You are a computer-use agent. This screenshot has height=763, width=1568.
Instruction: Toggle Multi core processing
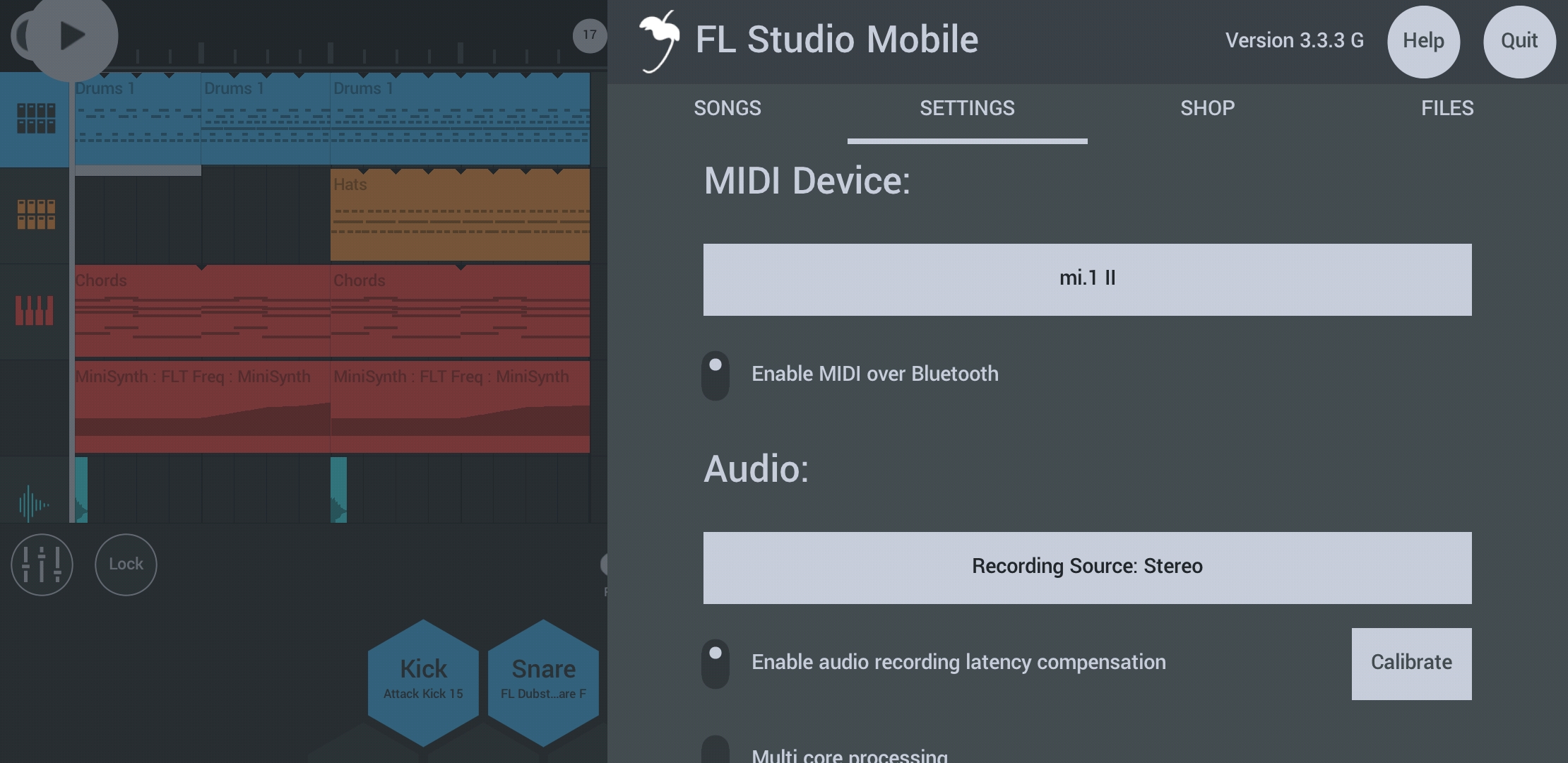pyautogui.click(x=715, y=750)
